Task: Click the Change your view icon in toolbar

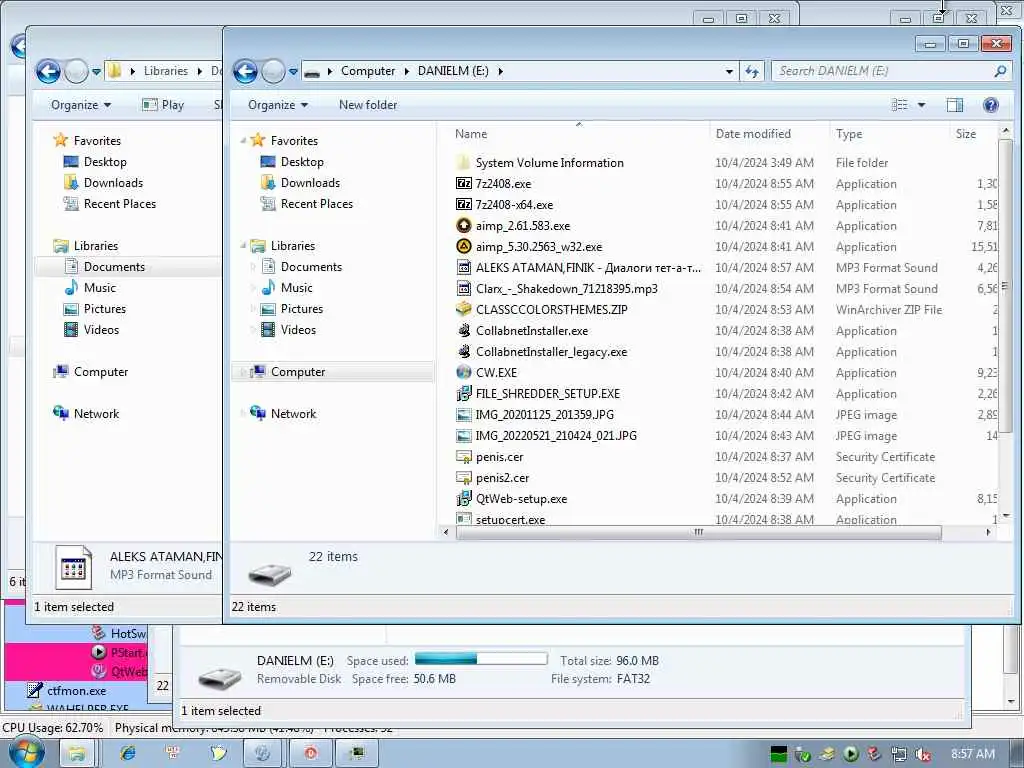Action: coord(900,104)
